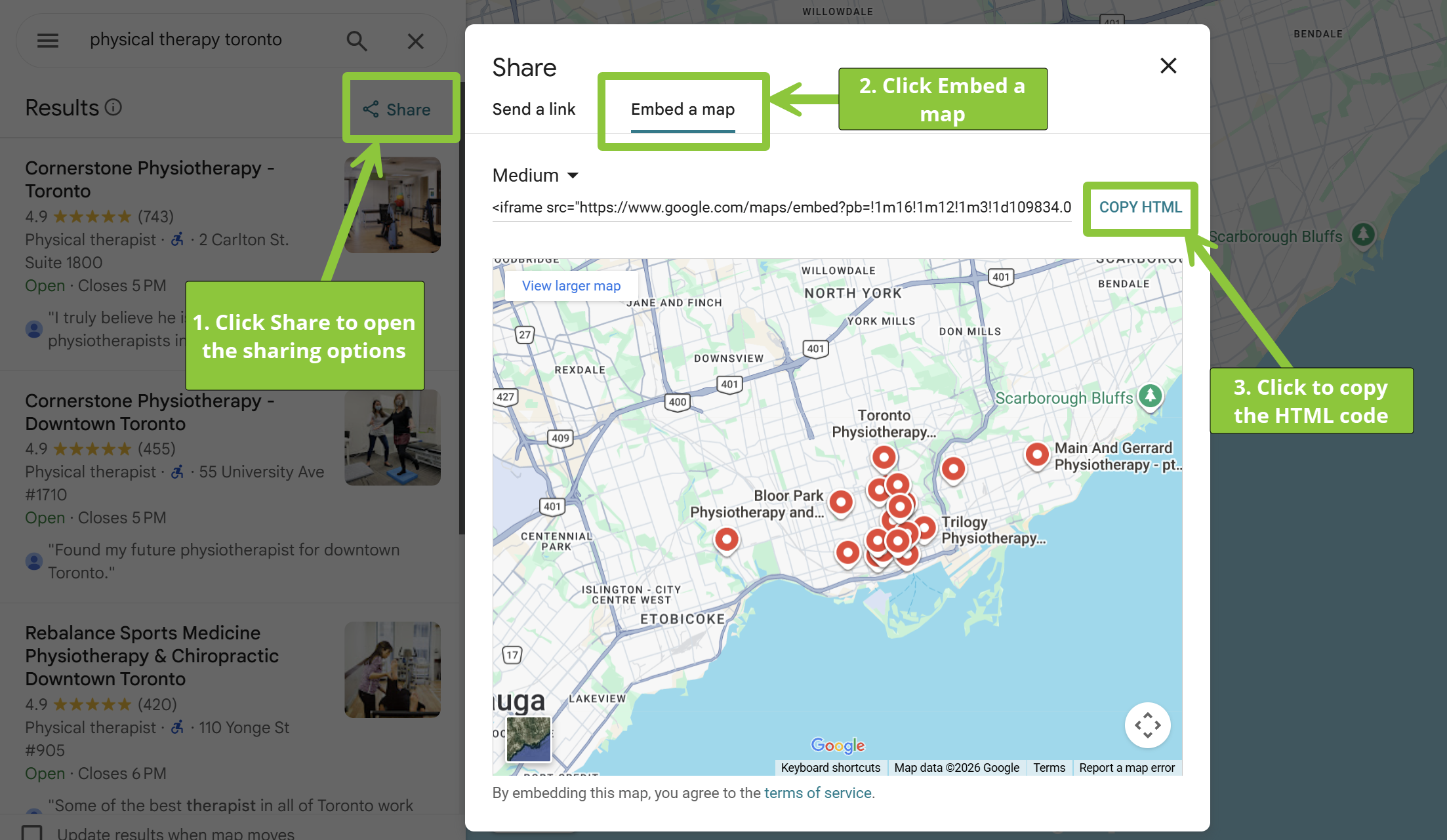Close the Share dialog

1168,66
